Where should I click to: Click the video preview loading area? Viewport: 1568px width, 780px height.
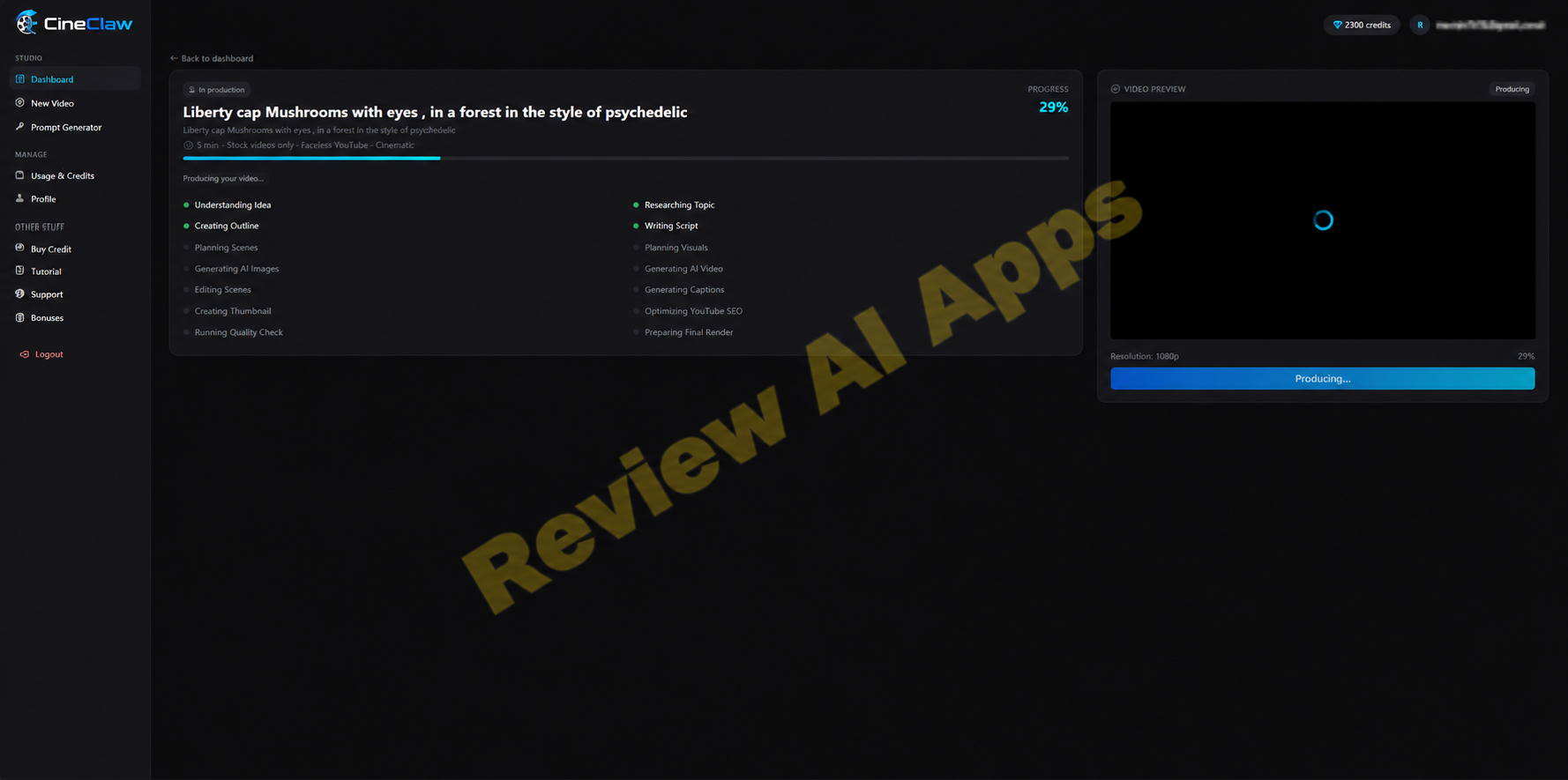click(1322, 220)
